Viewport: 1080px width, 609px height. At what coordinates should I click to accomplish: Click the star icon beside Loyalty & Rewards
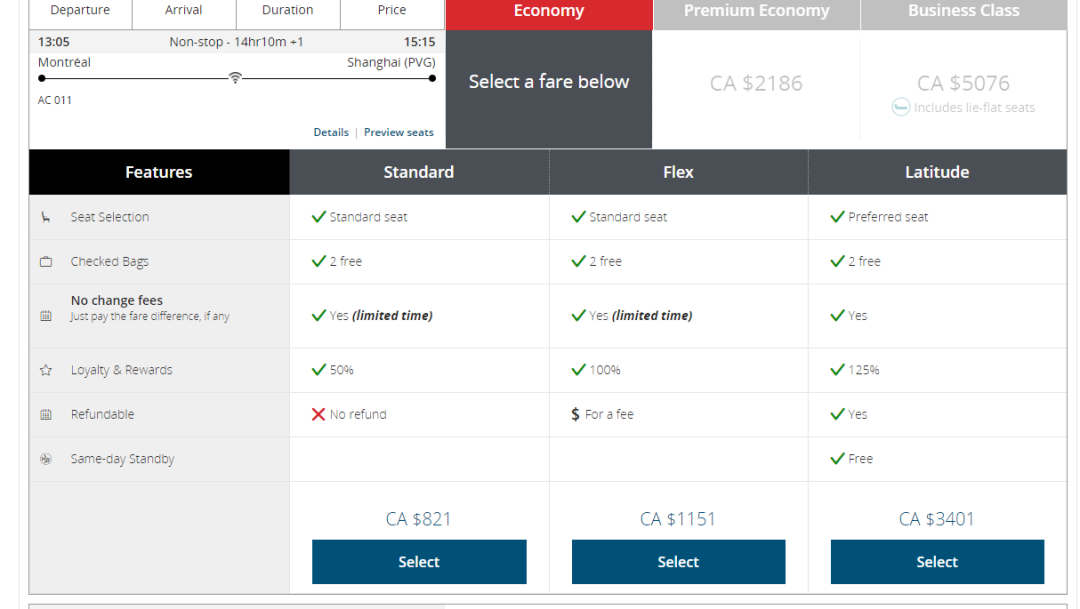[x=45, y=370]
